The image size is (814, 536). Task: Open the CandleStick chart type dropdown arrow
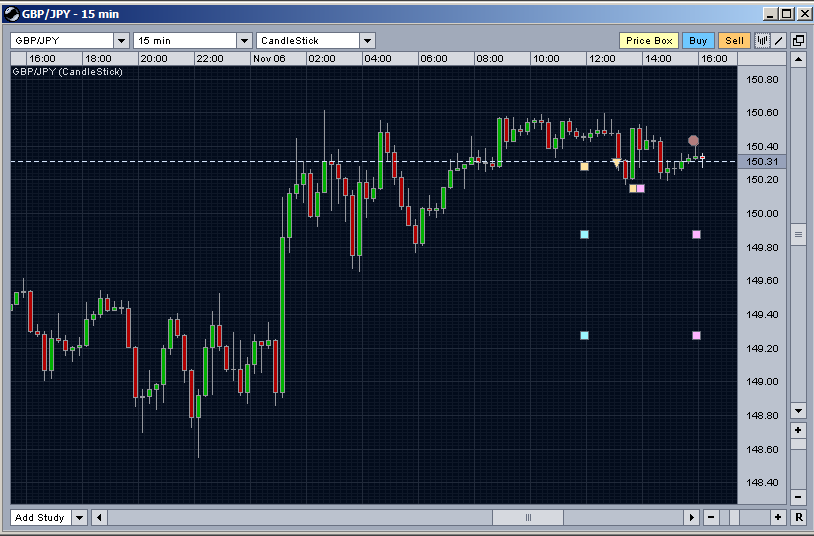click(x=368, y=41)
